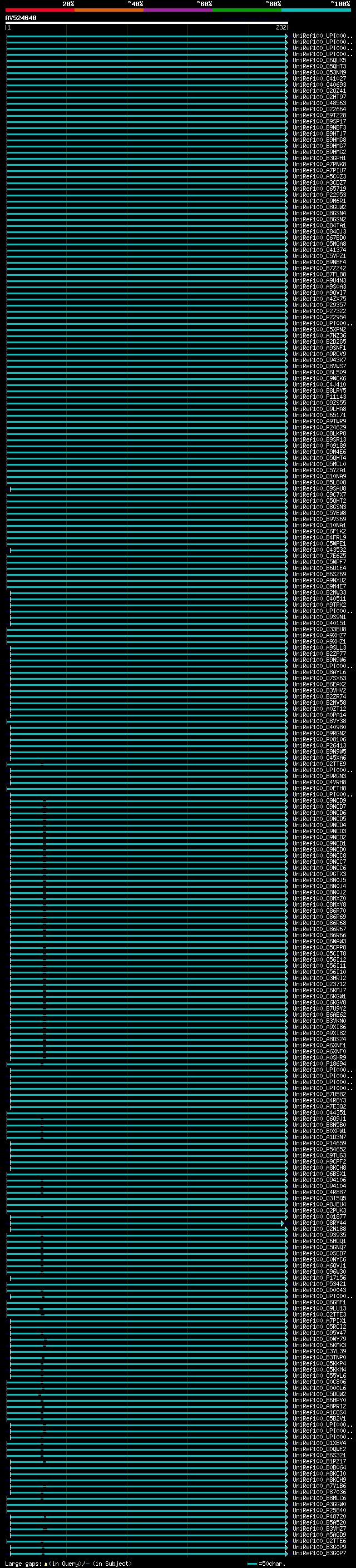Select hit UniRef100_A3CDZ7
Image resolution: width=356 pixels, height=1568 pixels.
point(319,182)
